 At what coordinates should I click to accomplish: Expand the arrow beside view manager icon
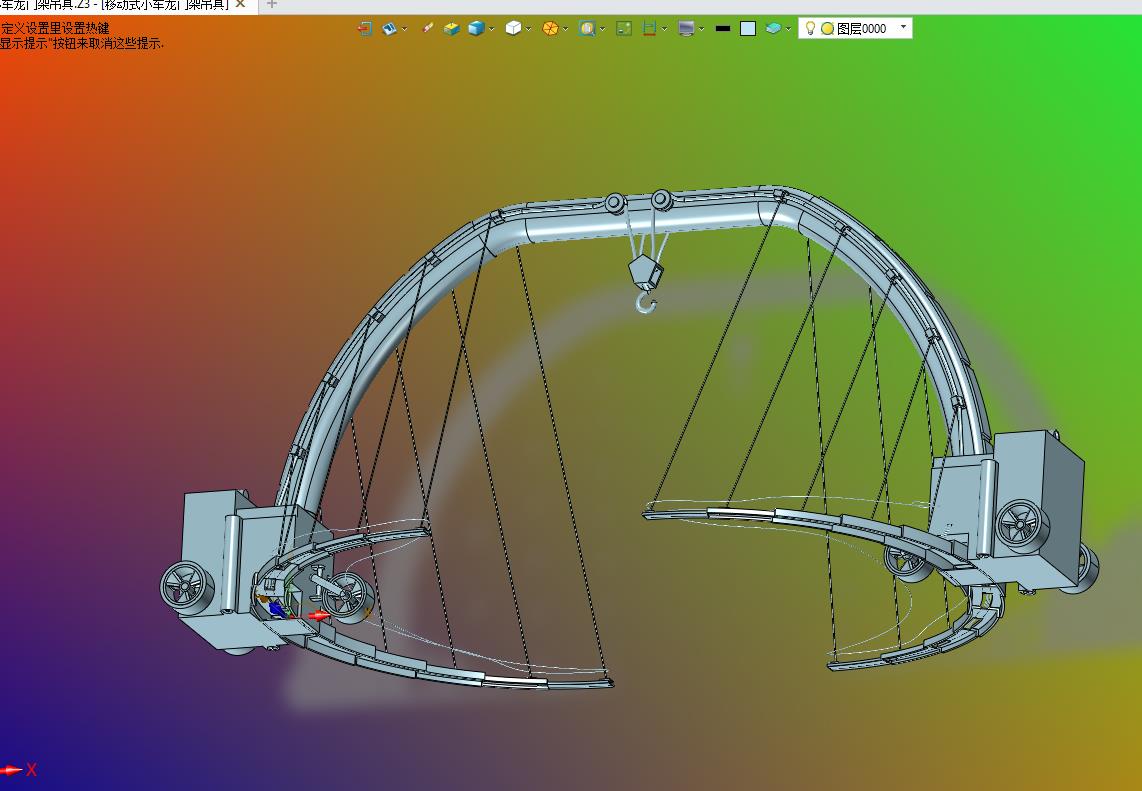coord(404,29)
